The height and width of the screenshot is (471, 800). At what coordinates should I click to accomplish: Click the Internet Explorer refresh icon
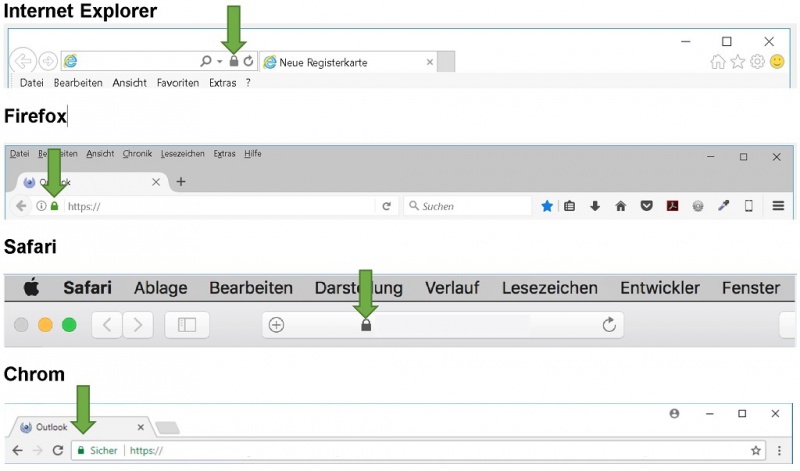click(x=248, y=61)
